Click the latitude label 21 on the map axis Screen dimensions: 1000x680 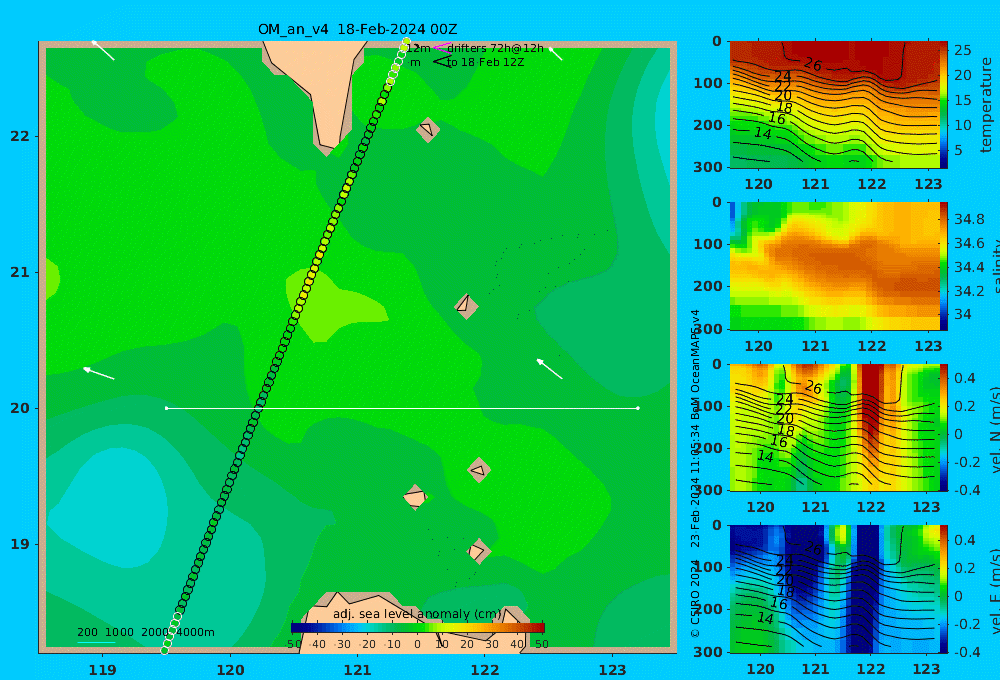coord(20,272)
